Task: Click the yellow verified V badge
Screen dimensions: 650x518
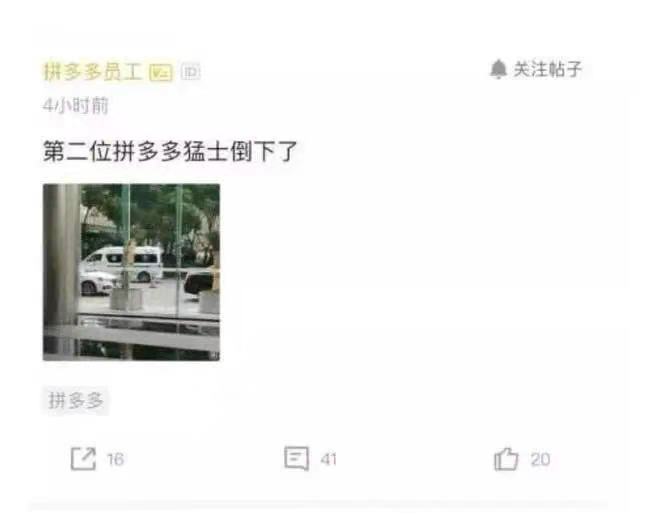Action: tap(160, 73)
